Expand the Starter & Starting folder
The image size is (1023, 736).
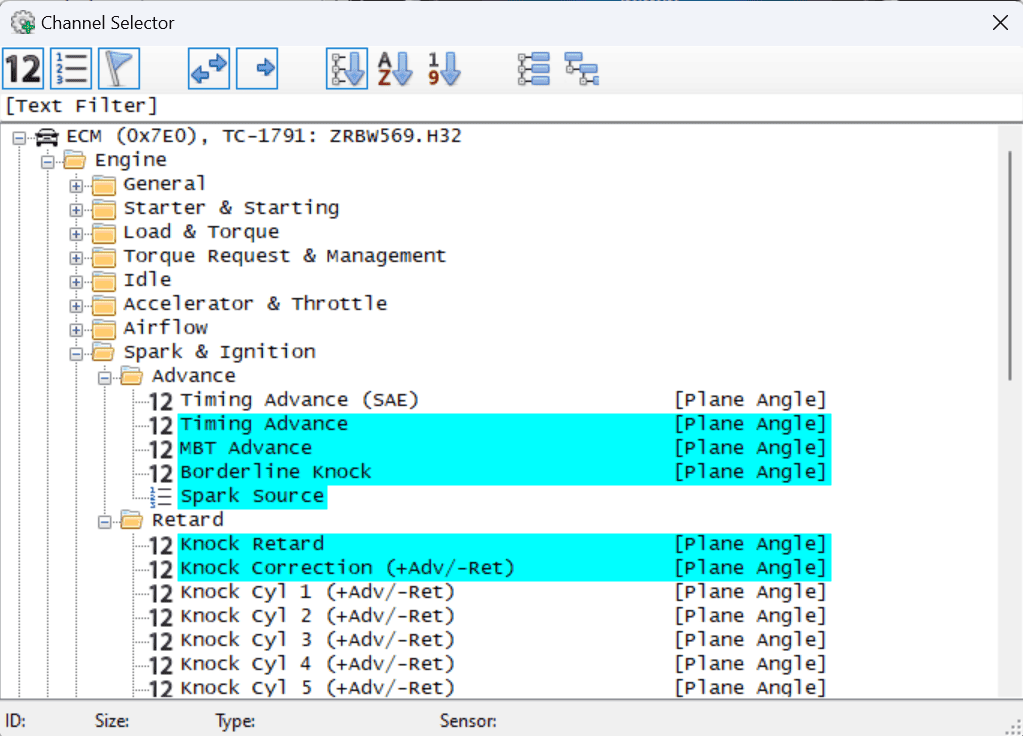pos(76,209)
